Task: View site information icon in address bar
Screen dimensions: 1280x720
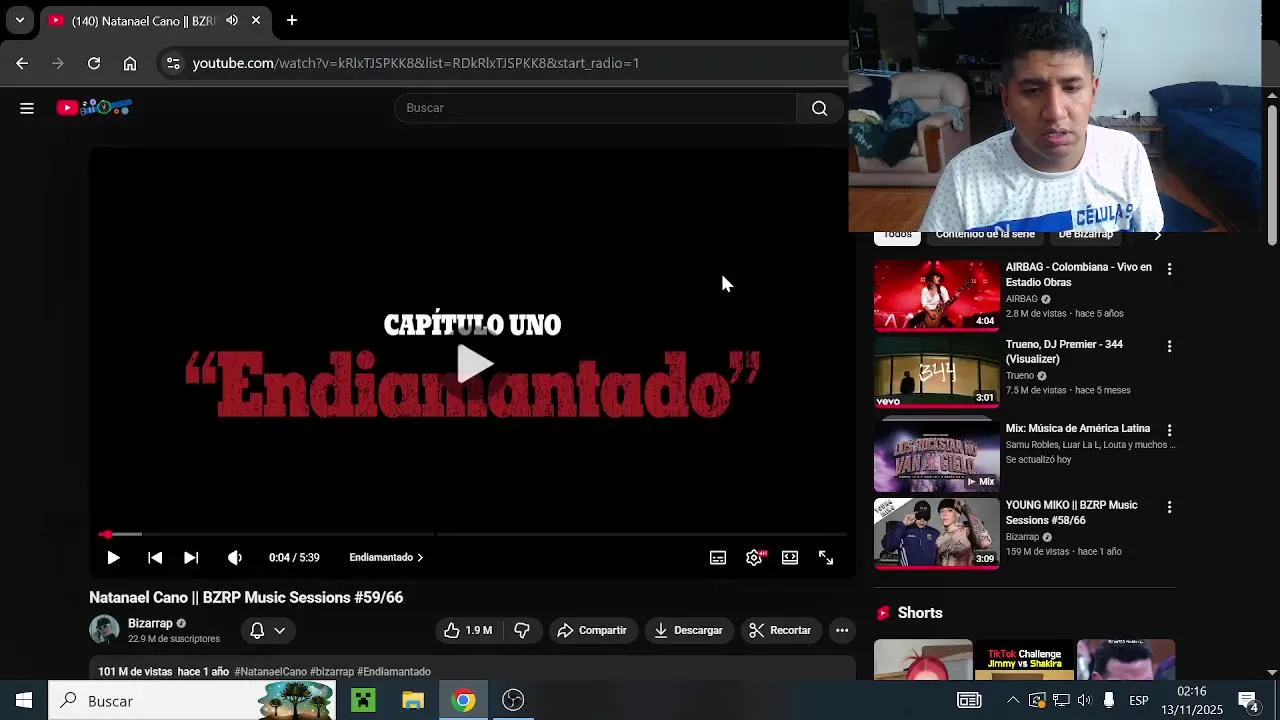Action: pos(173,63)
